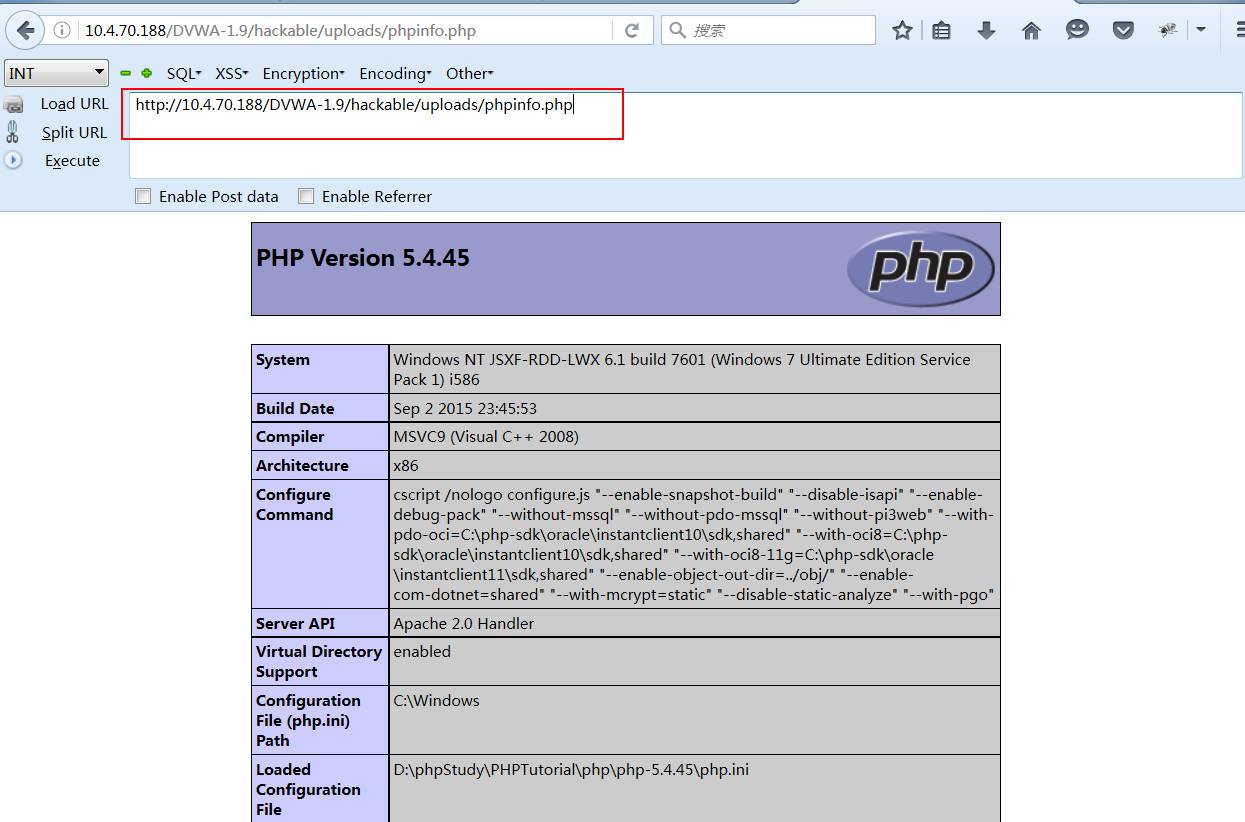Enable Post data checkbox
1245x822 pixels.
point(143,197)
